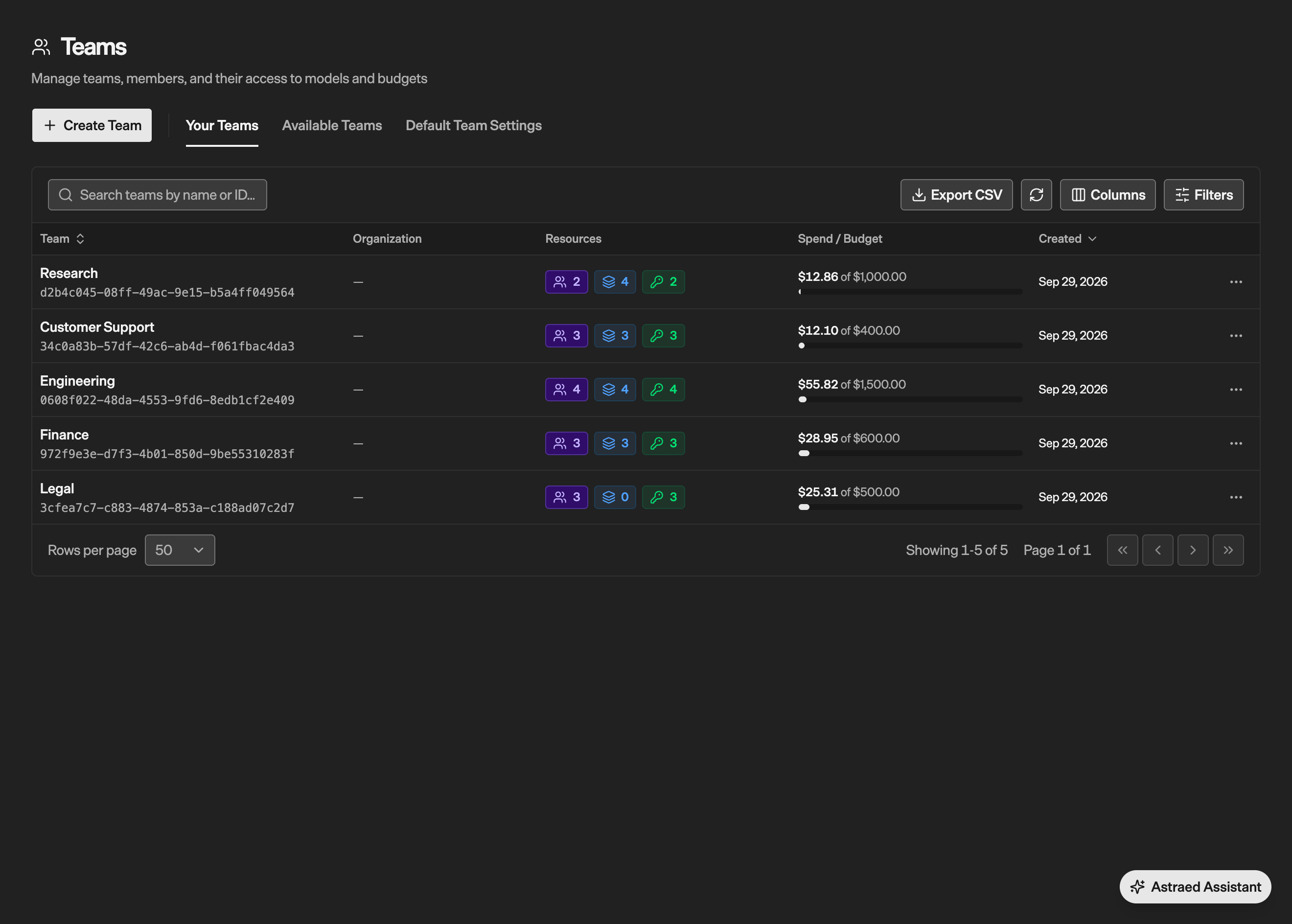Click Research members badge showing 2
Viewport: 1292px width, 924px height.
566,281
